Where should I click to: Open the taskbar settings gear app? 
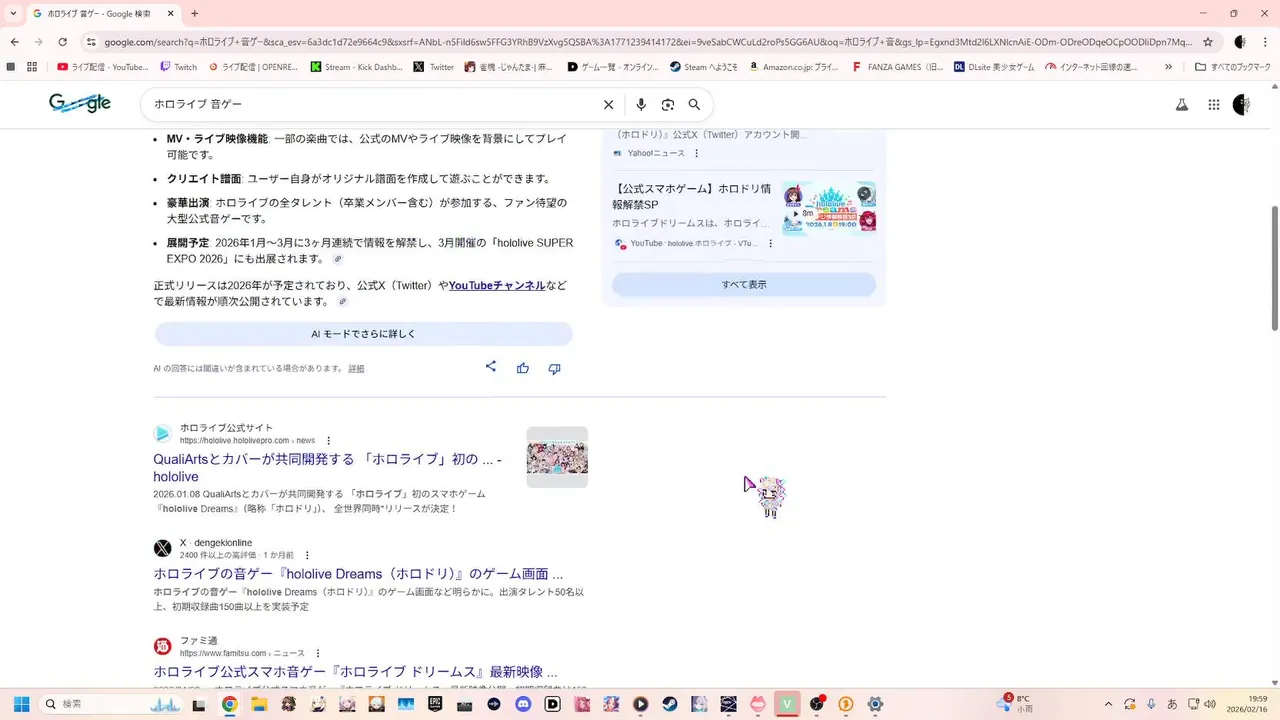875,704
